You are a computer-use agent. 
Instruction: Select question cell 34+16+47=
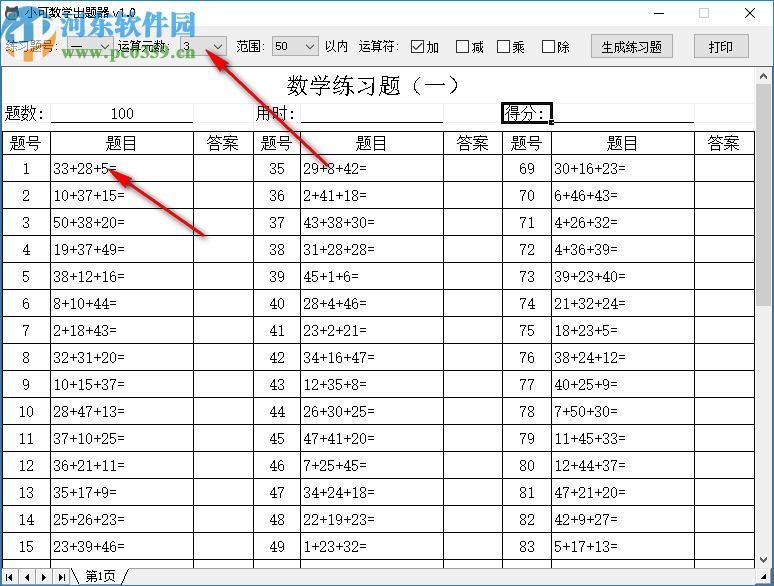click(x=372, y=357)
